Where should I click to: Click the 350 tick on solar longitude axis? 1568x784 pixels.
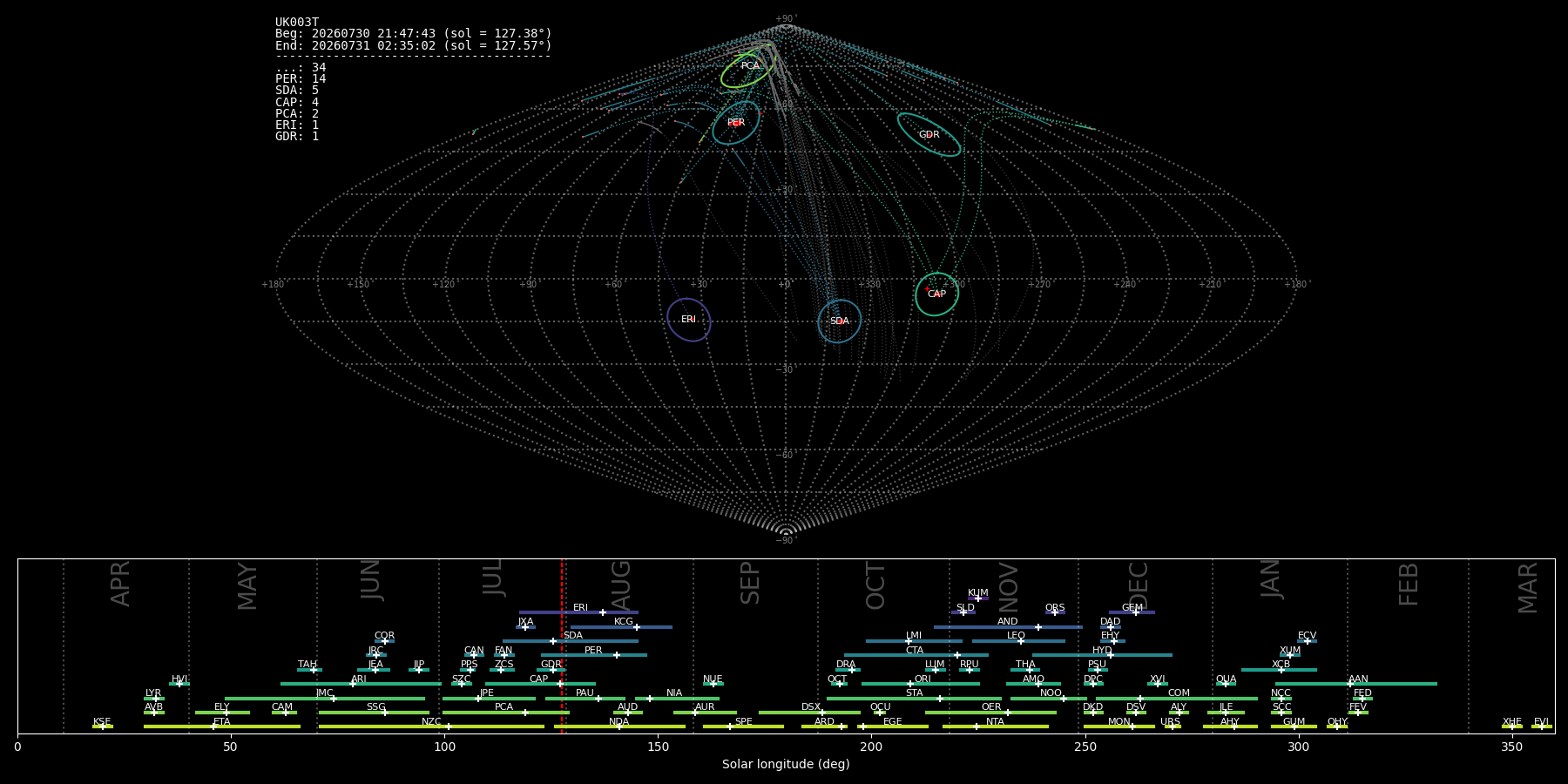click(1511, 747)
